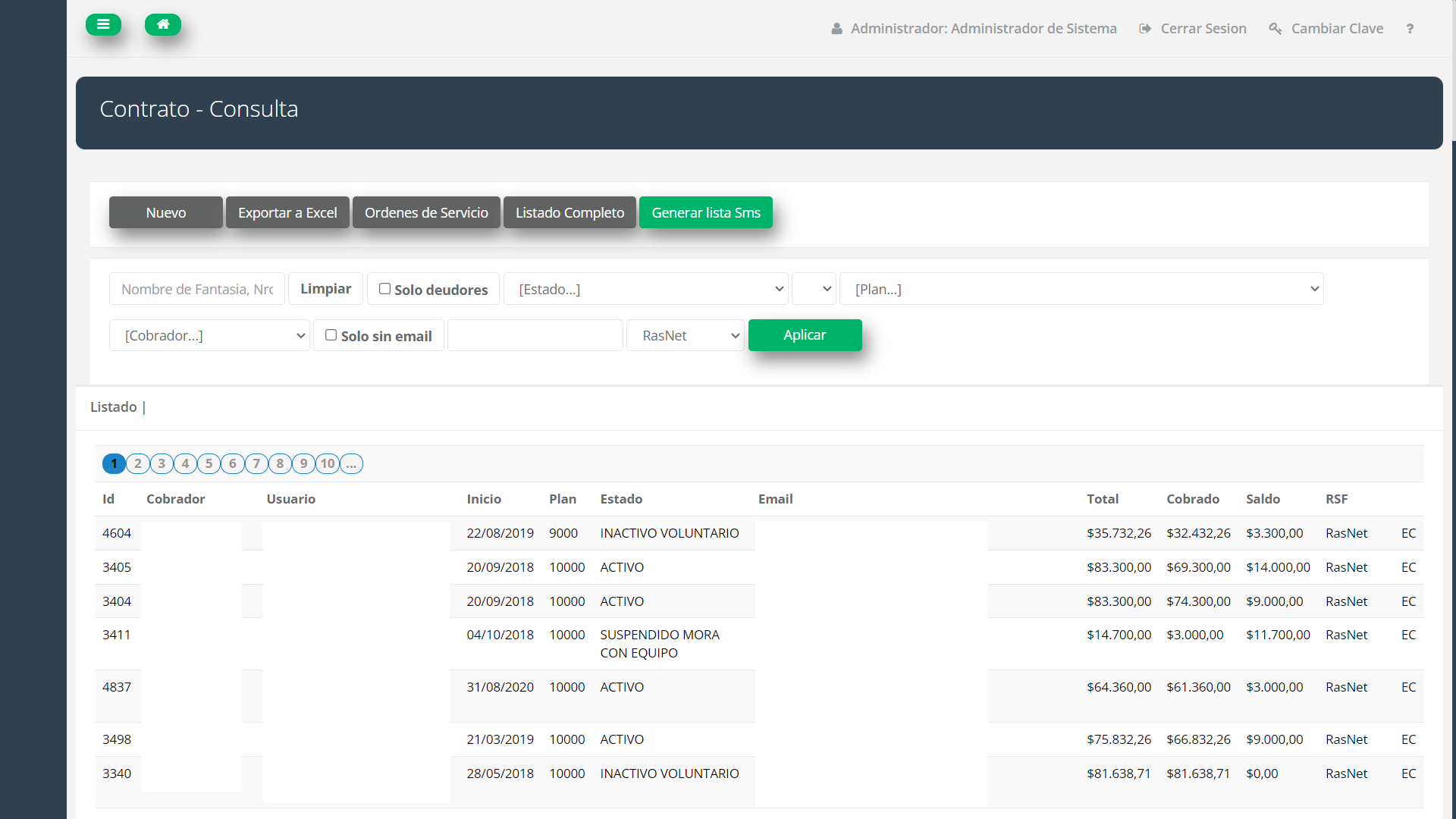
Task: Select current page 1 in pagination
Action: tap(114, 463)
